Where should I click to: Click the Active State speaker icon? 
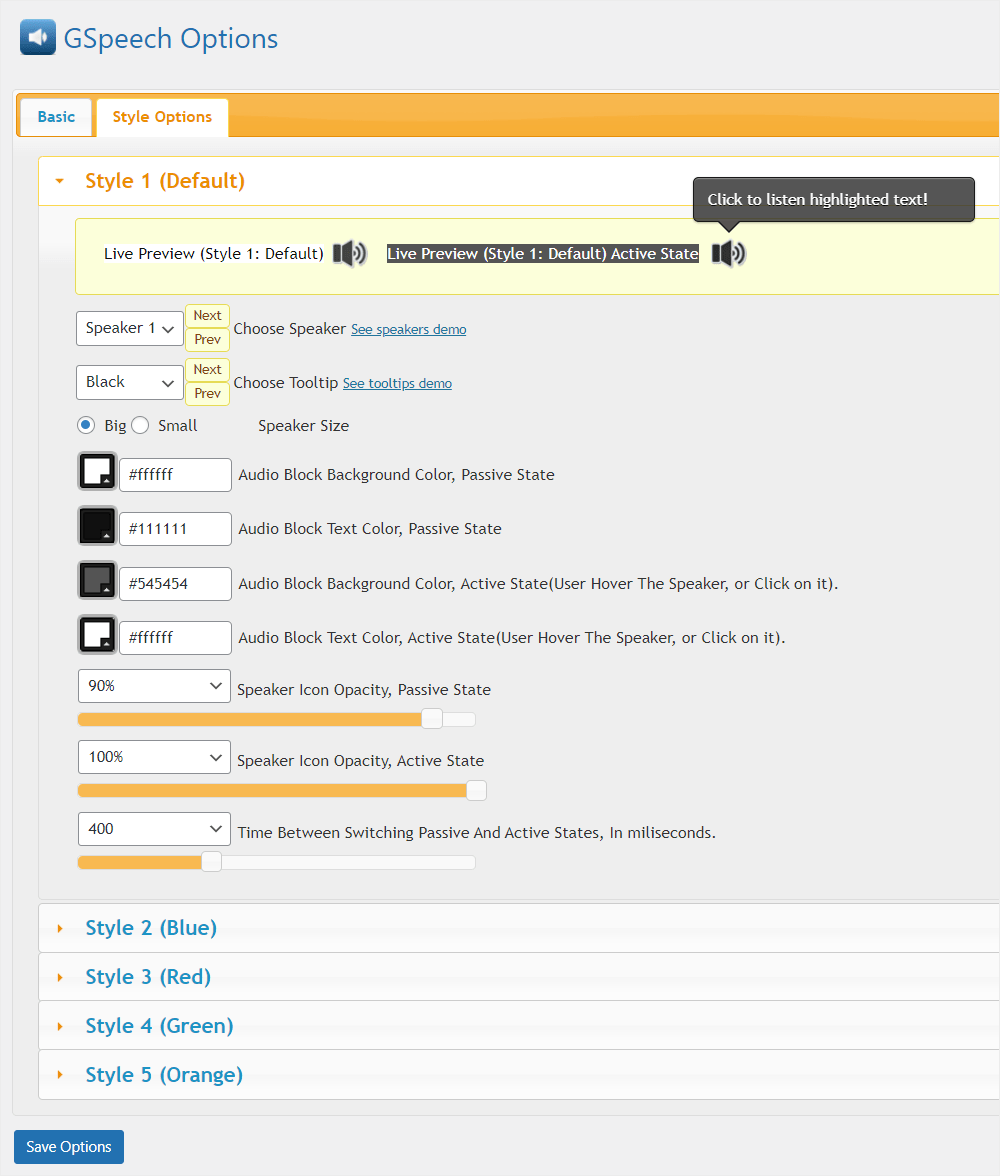click(x=727, y=253)
